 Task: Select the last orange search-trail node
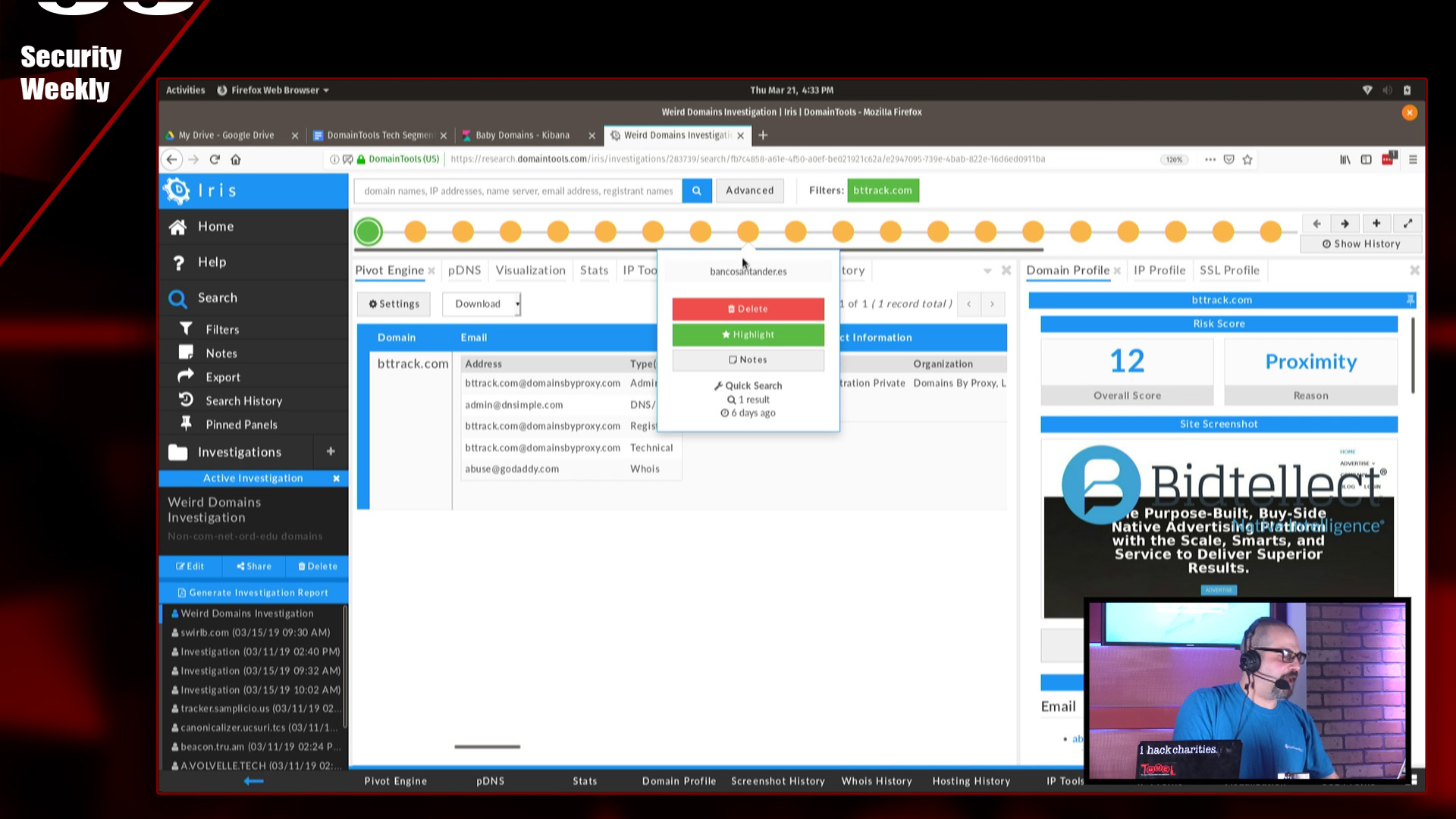coord(1271,232)
